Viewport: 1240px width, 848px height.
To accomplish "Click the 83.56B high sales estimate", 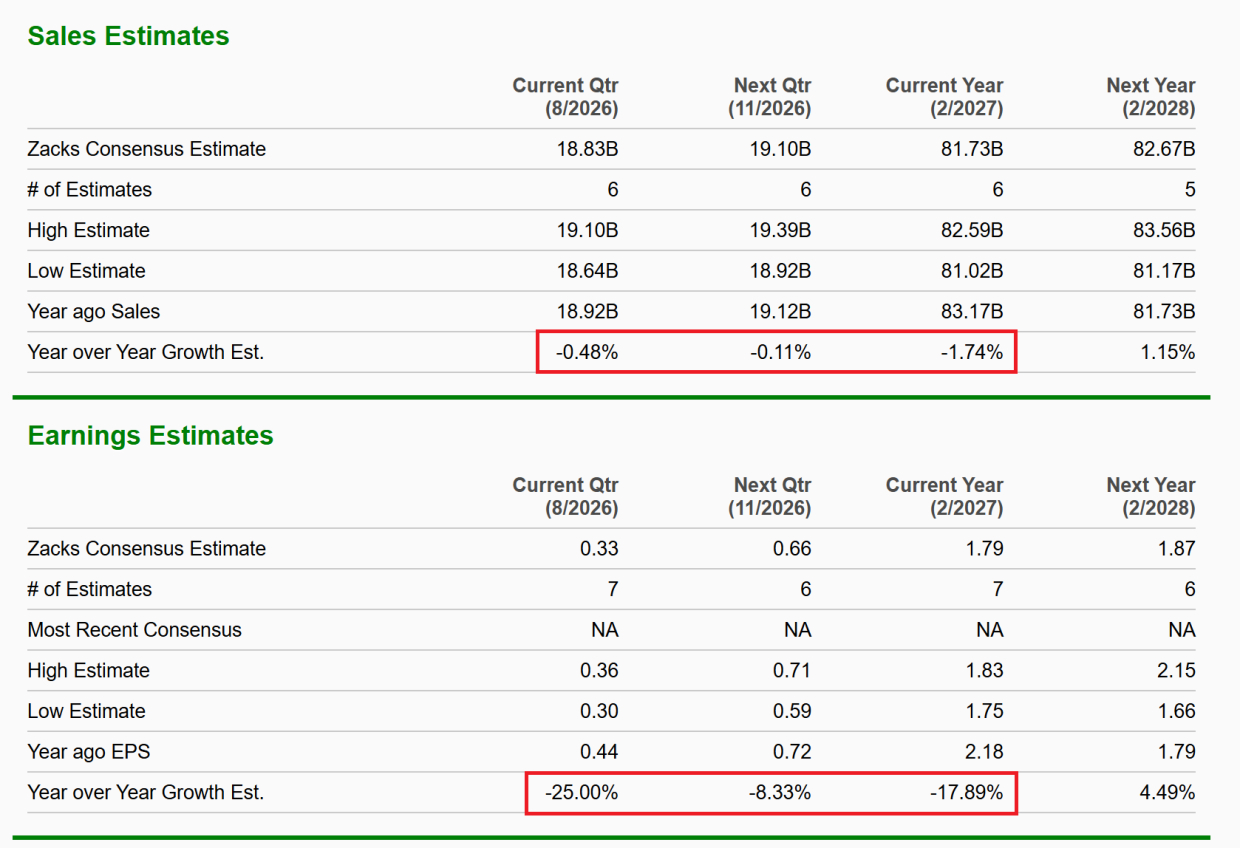I will (1164, 230).
